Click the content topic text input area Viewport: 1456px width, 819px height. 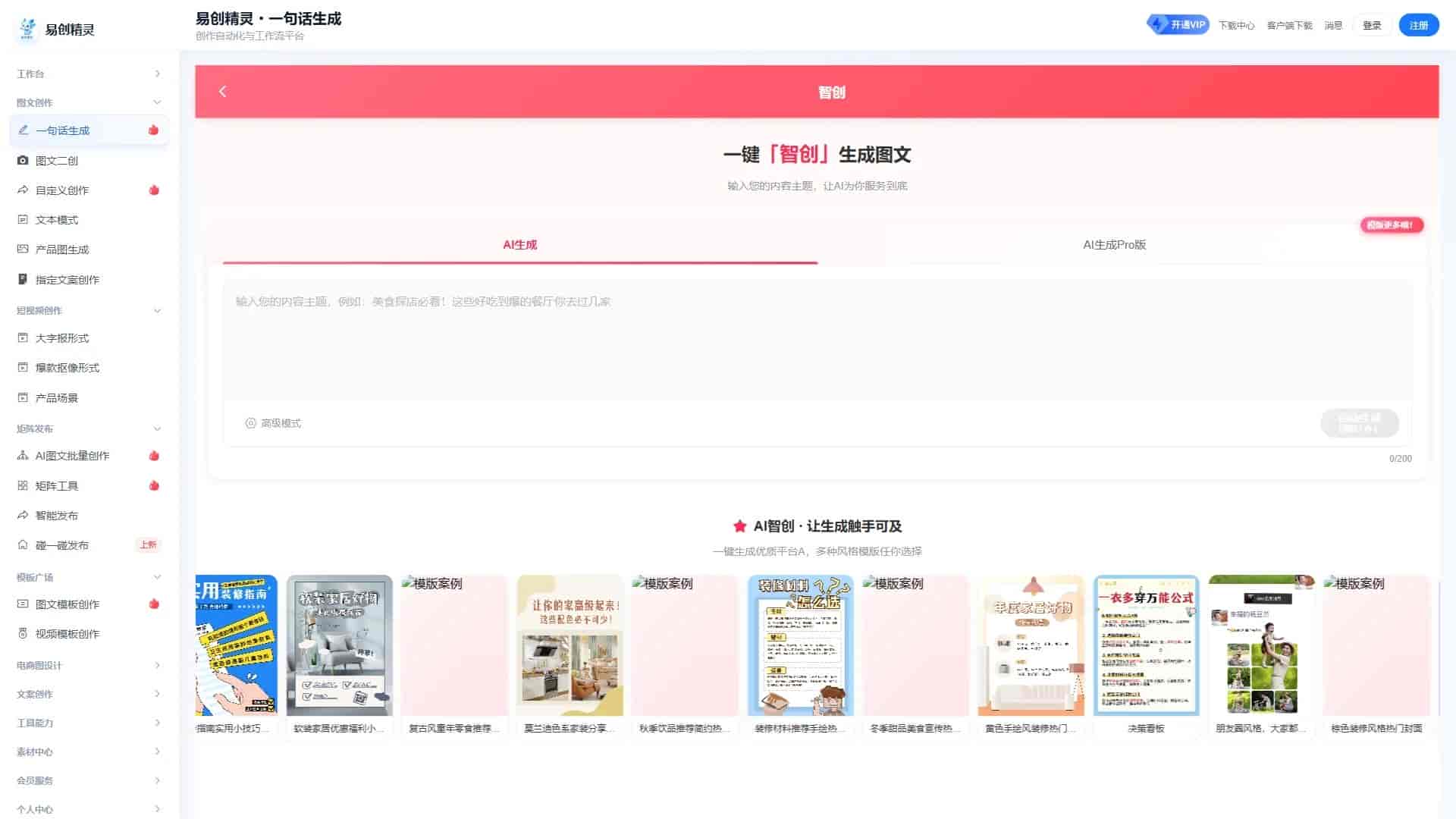[817, 340]
